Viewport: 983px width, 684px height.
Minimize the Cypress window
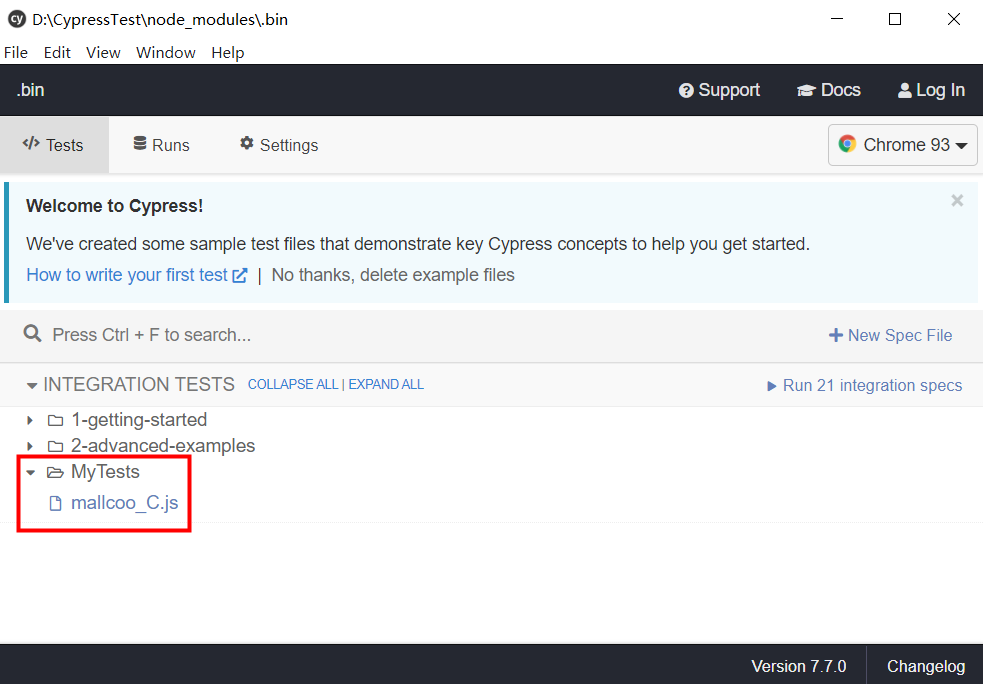(837, 19)
